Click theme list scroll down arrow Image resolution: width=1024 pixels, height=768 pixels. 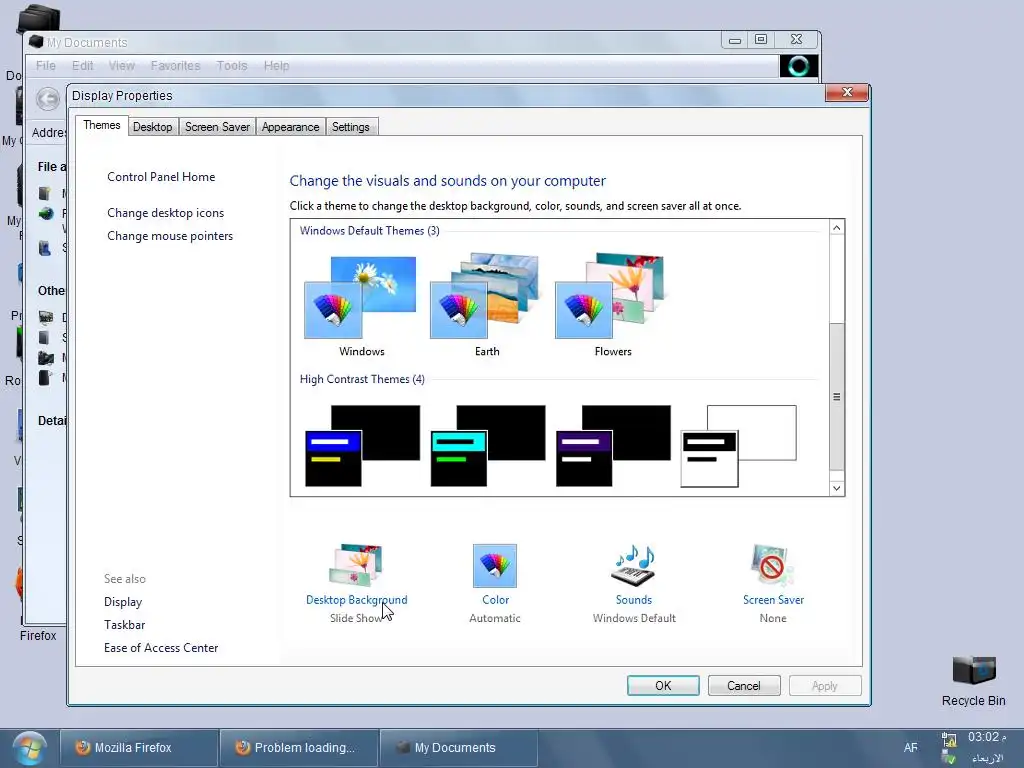pyautogui.click(x=837, y=488)
